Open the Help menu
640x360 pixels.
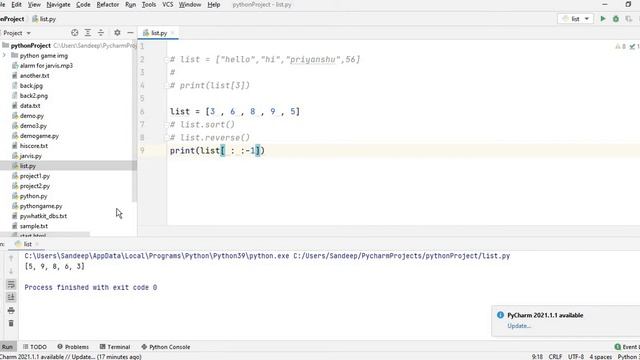(x=213, y=4)
